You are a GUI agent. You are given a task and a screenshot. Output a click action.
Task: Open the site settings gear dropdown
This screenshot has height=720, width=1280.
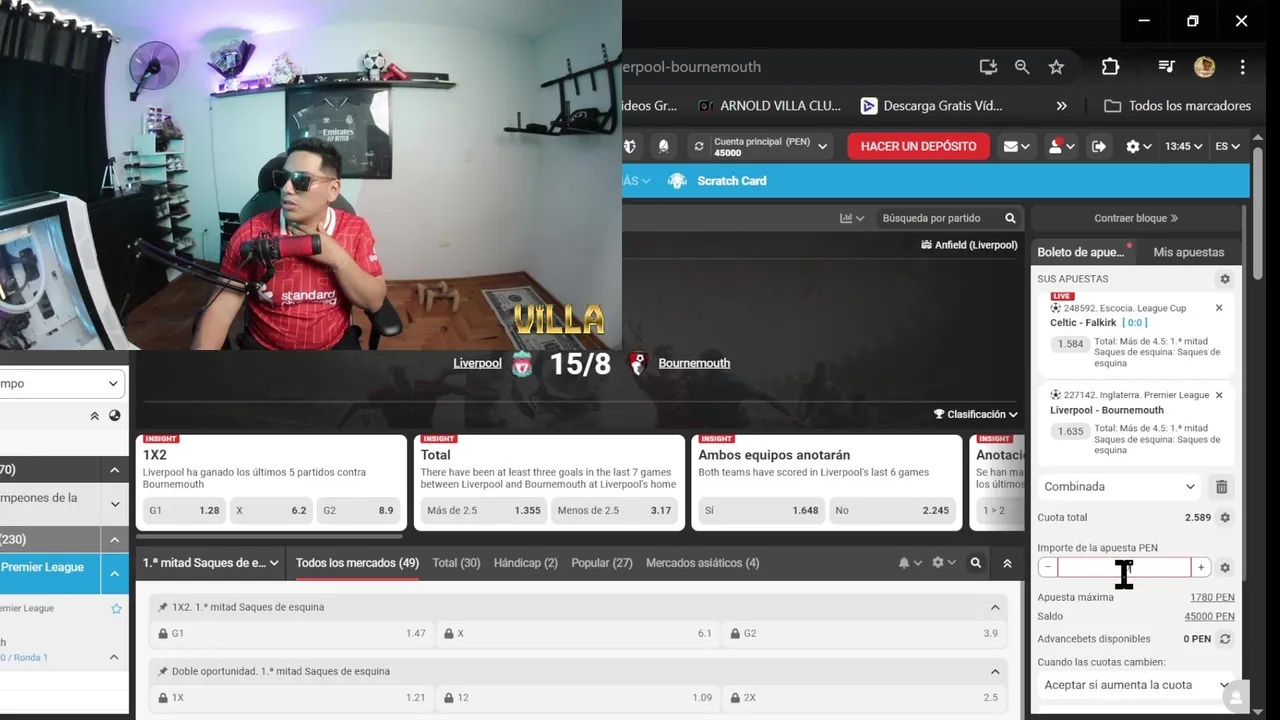1138,146
